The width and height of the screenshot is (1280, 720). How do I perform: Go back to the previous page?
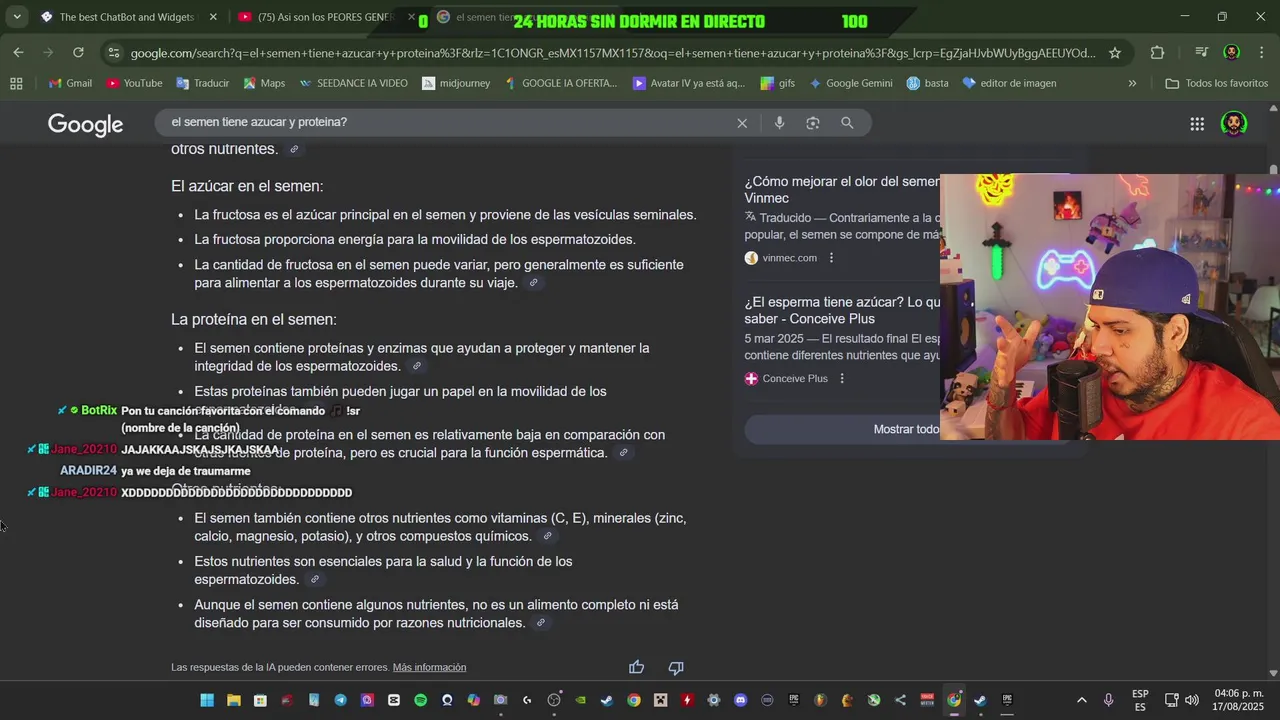(x=19, y=52)
